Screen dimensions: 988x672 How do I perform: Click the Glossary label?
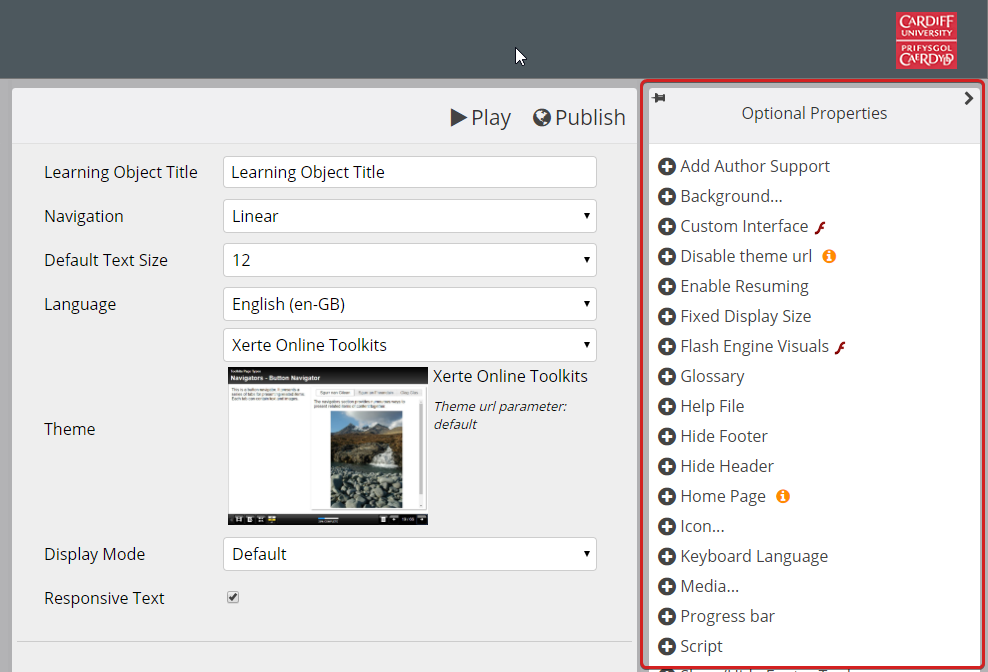(712, 376)
